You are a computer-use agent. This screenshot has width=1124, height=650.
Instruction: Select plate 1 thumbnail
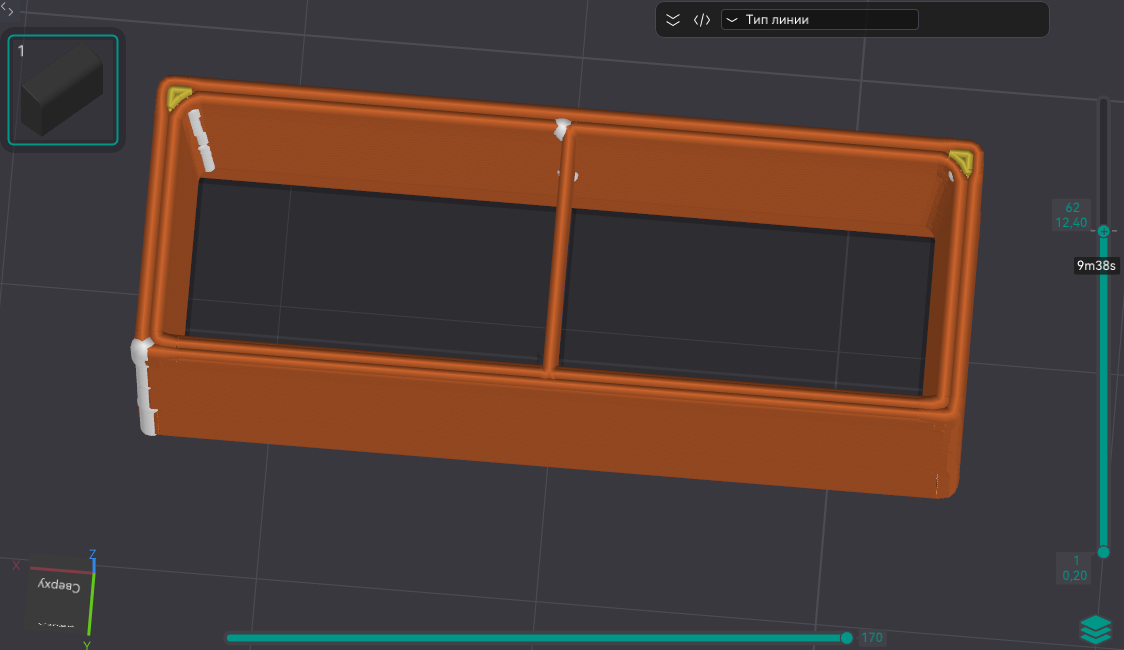pyautogui.click(x=64, y=90)
